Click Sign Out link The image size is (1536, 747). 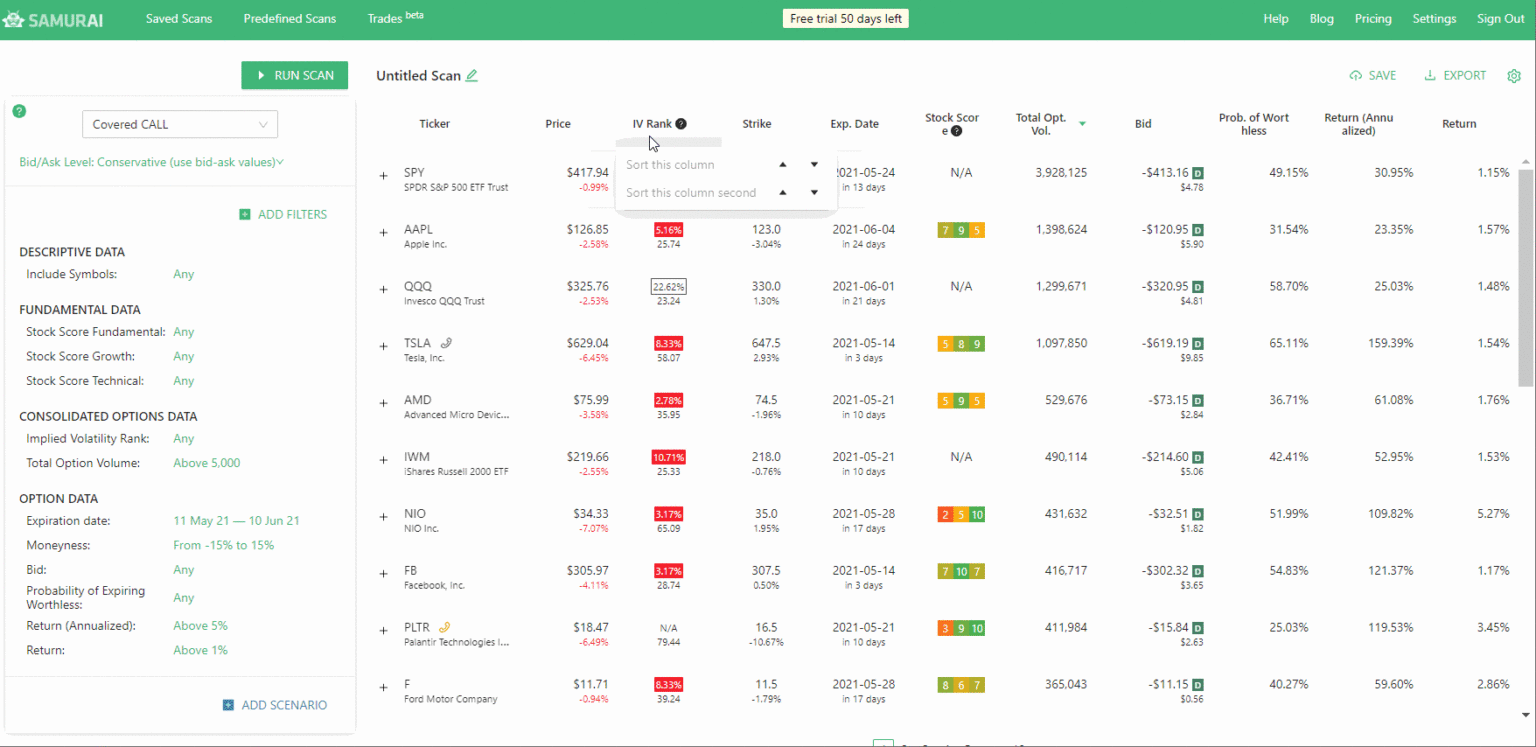click(1501, 19)
